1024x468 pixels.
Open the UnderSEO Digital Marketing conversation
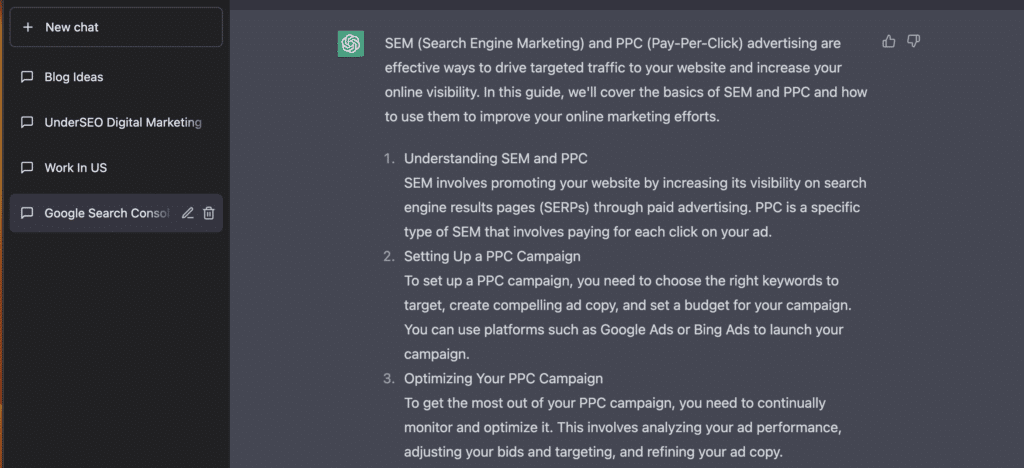123,123
